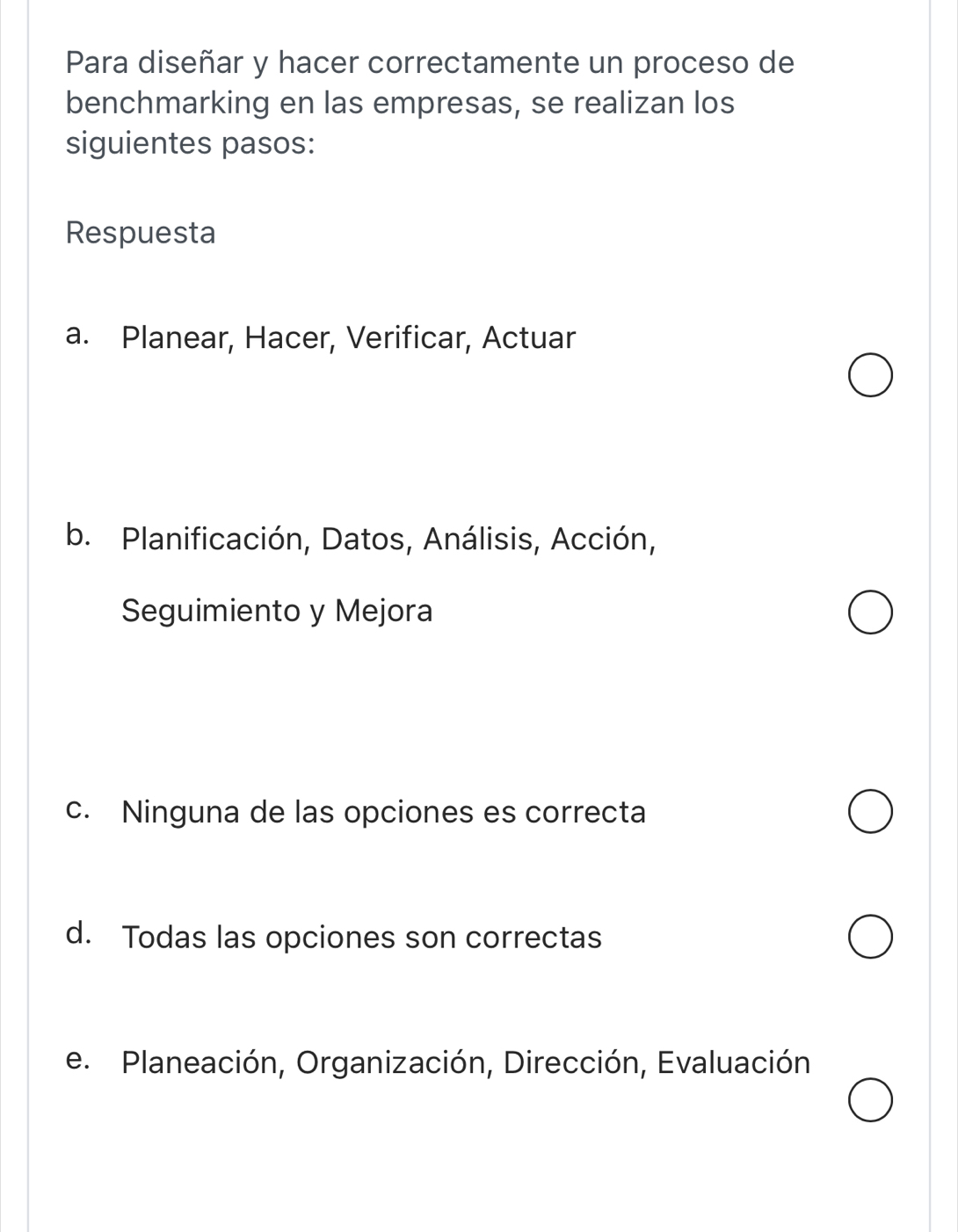Click "Ninguna de las opciones es correcta"

383,812
